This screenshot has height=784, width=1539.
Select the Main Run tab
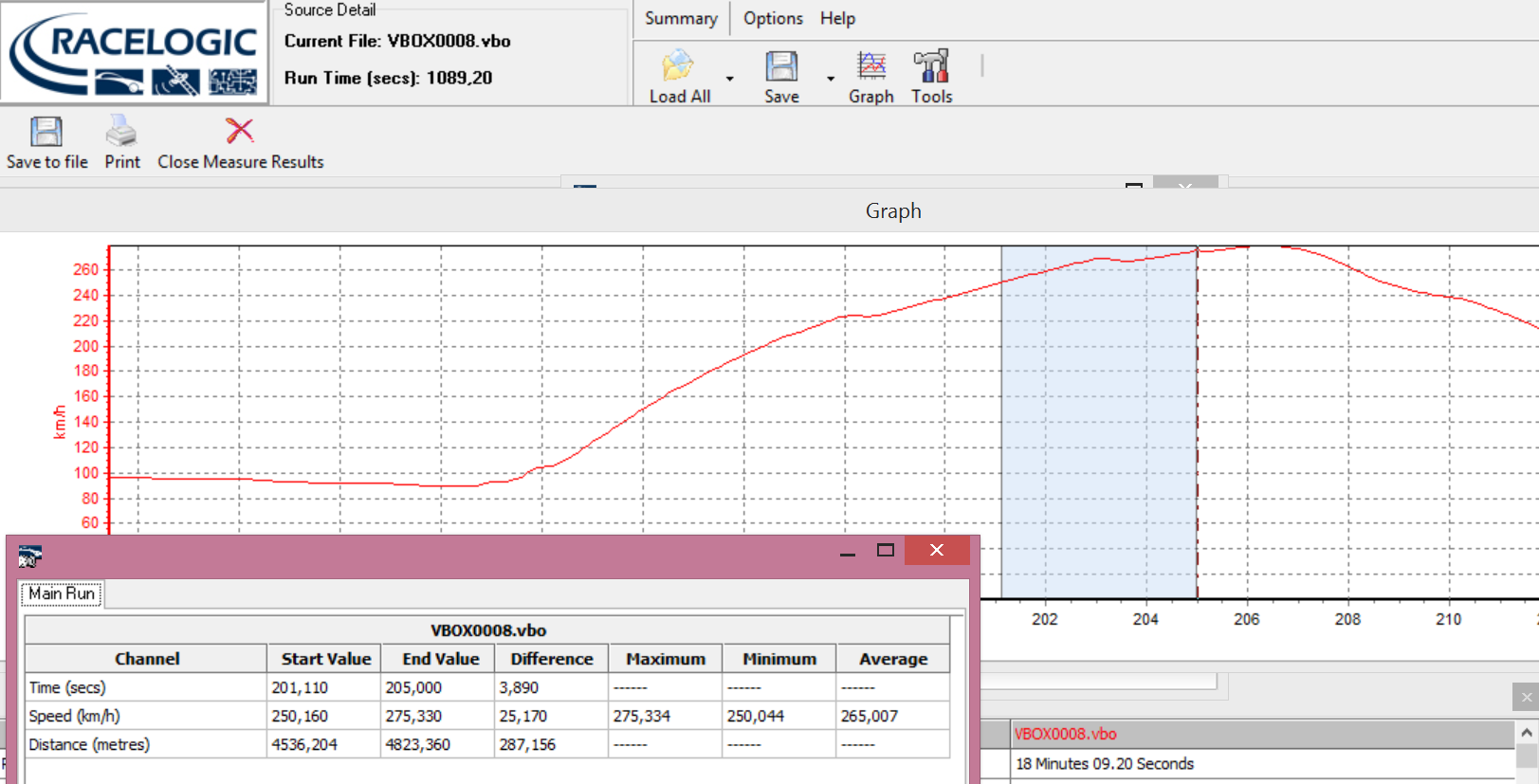coord(62,593)
